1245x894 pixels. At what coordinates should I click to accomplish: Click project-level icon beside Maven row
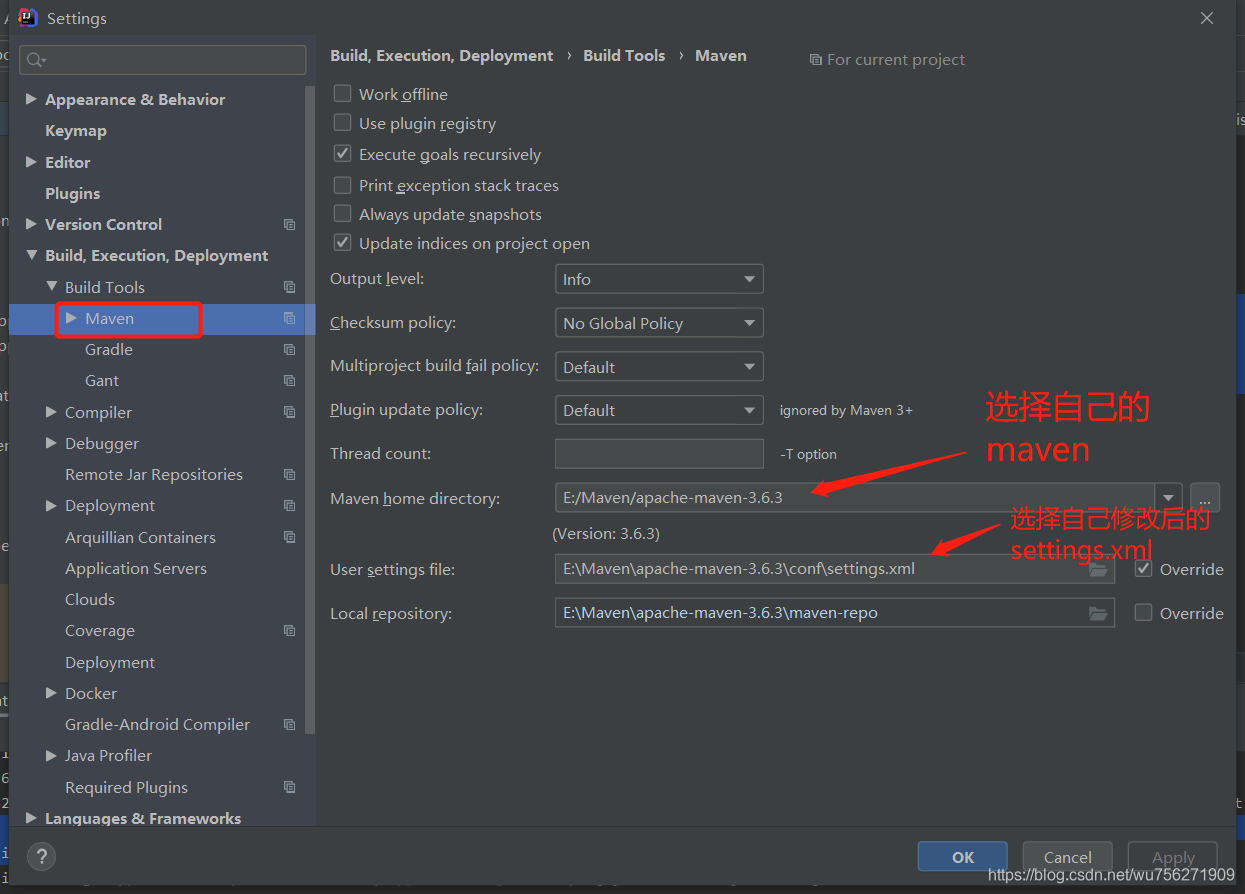pyautogui.click(x=289, y=318)
